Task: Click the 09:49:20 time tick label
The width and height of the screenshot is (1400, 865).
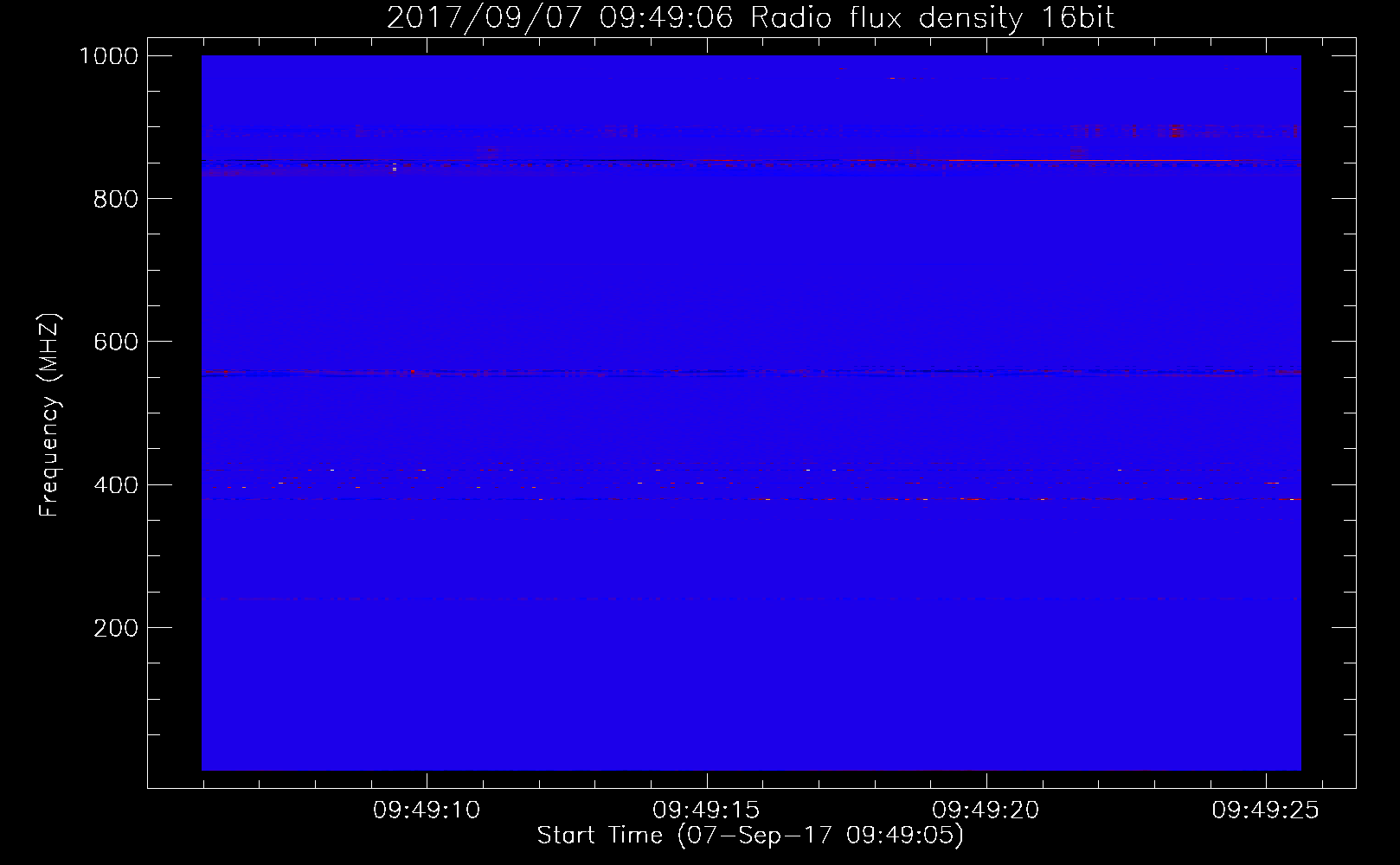Action: [x=986, y=811]
